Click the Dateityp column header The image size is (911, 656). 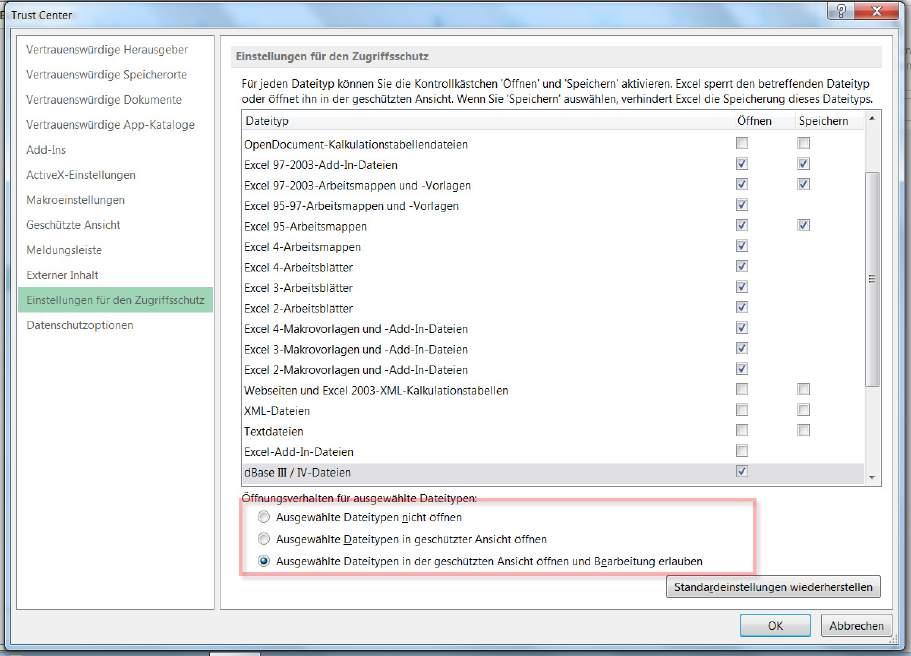click(267, 121)
